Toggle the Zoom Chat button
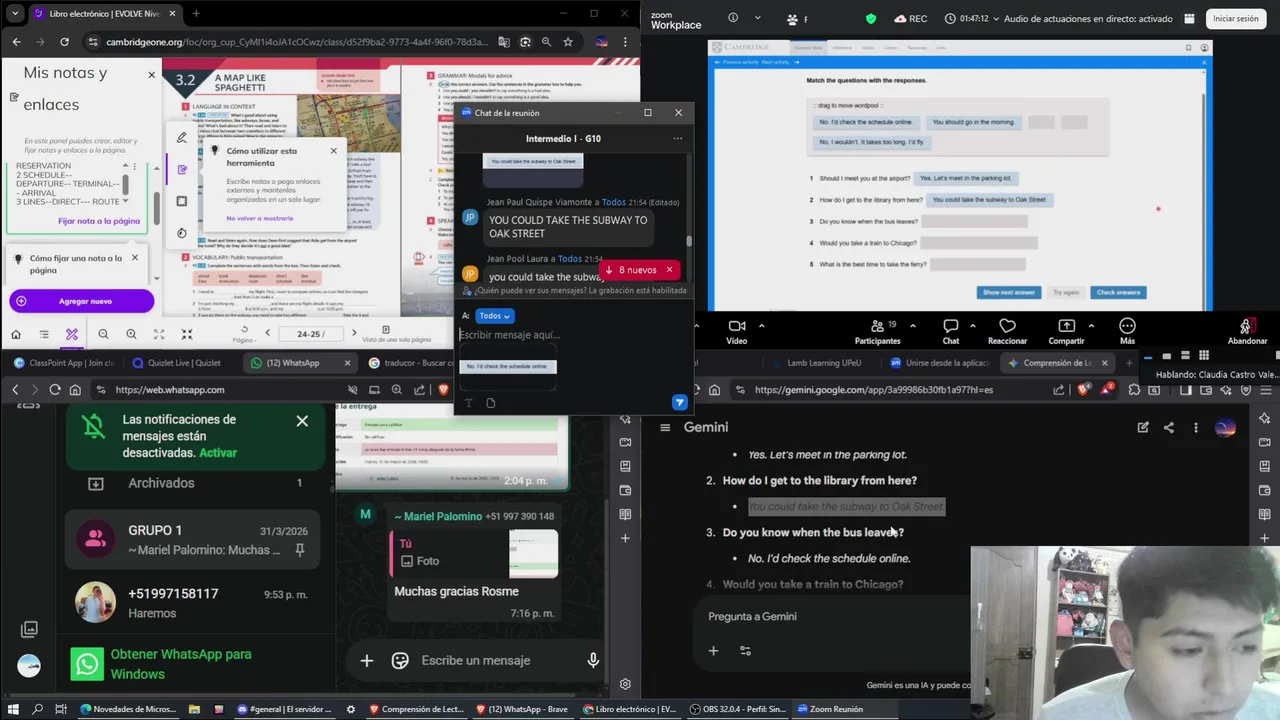Screen dimensions: 1280x720 951,332
